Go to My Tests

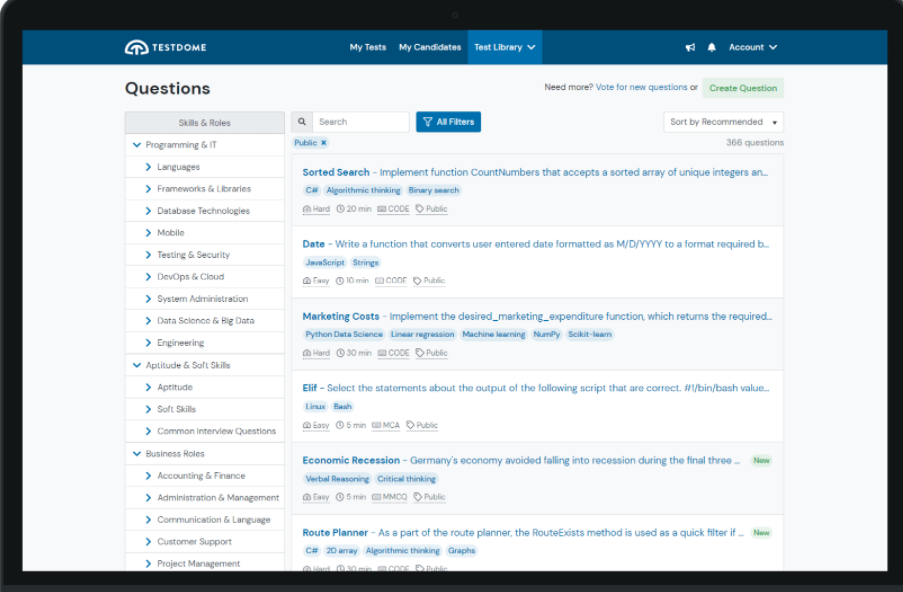368,47
